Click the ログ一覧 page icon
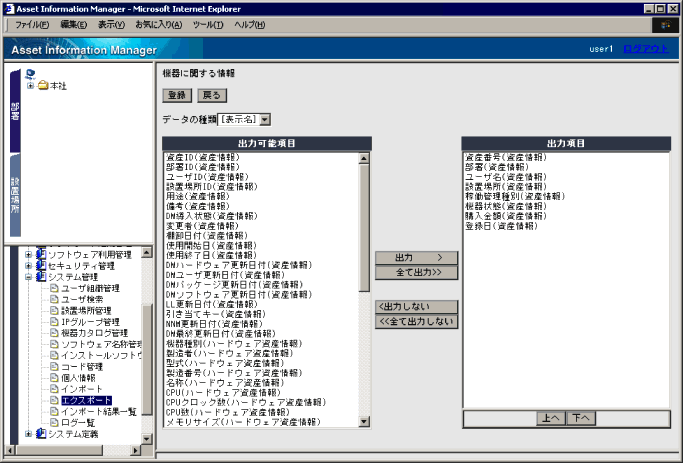Viewport: 683px width, 463px height. (x=54, y=422)
